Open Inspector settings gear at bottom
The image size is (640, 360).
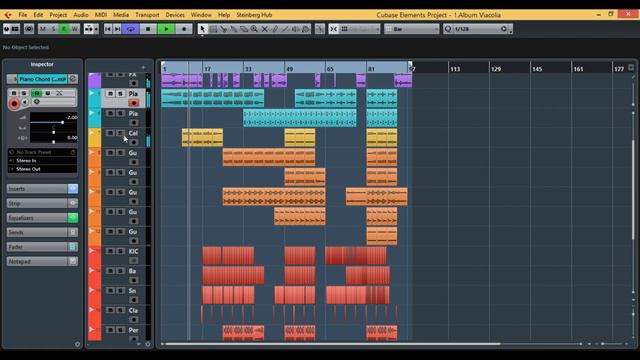point(78,344)
